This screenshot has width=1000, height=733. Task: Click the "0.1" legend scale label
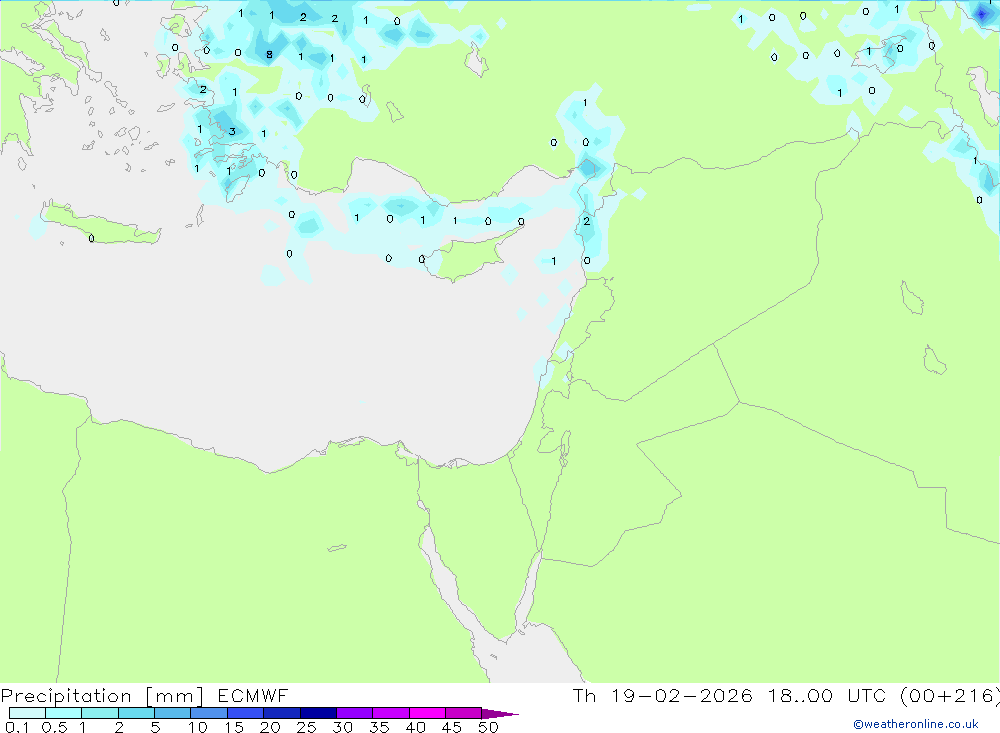click(17, 727)
